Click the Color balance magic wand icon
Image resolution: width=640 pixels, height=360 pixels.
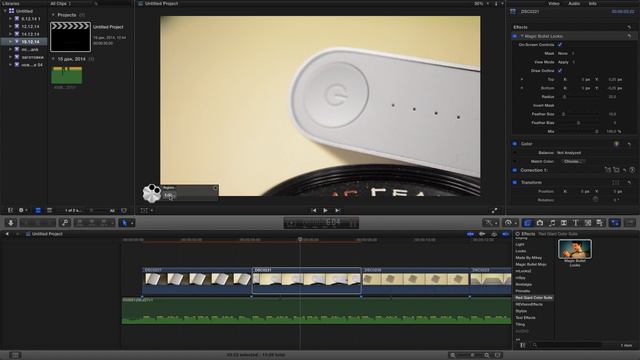pos(617,144)
